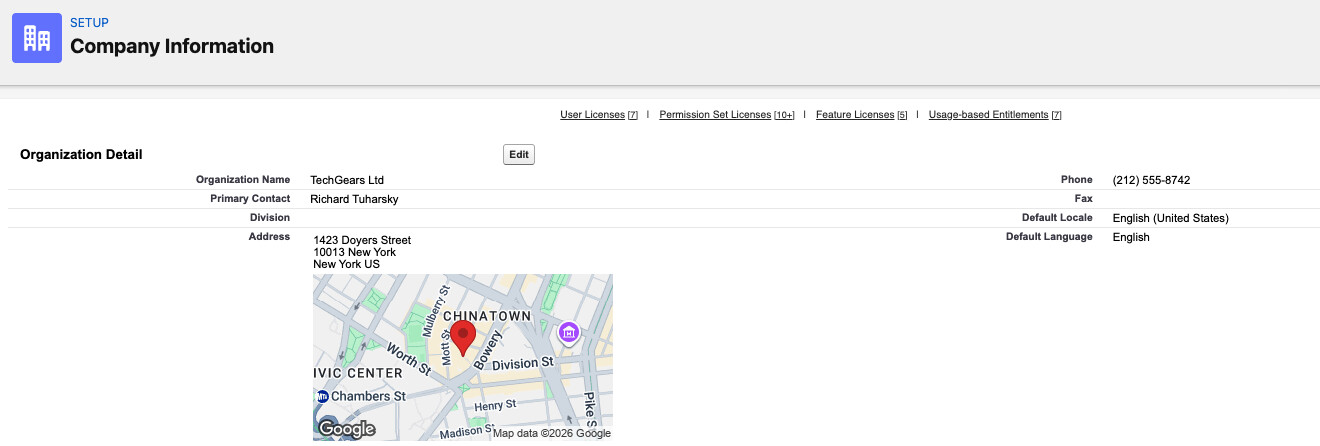Viewport: 1320px width, 446px height.
Task: Click the Organization Name field label
Action: tap(243, 180)
